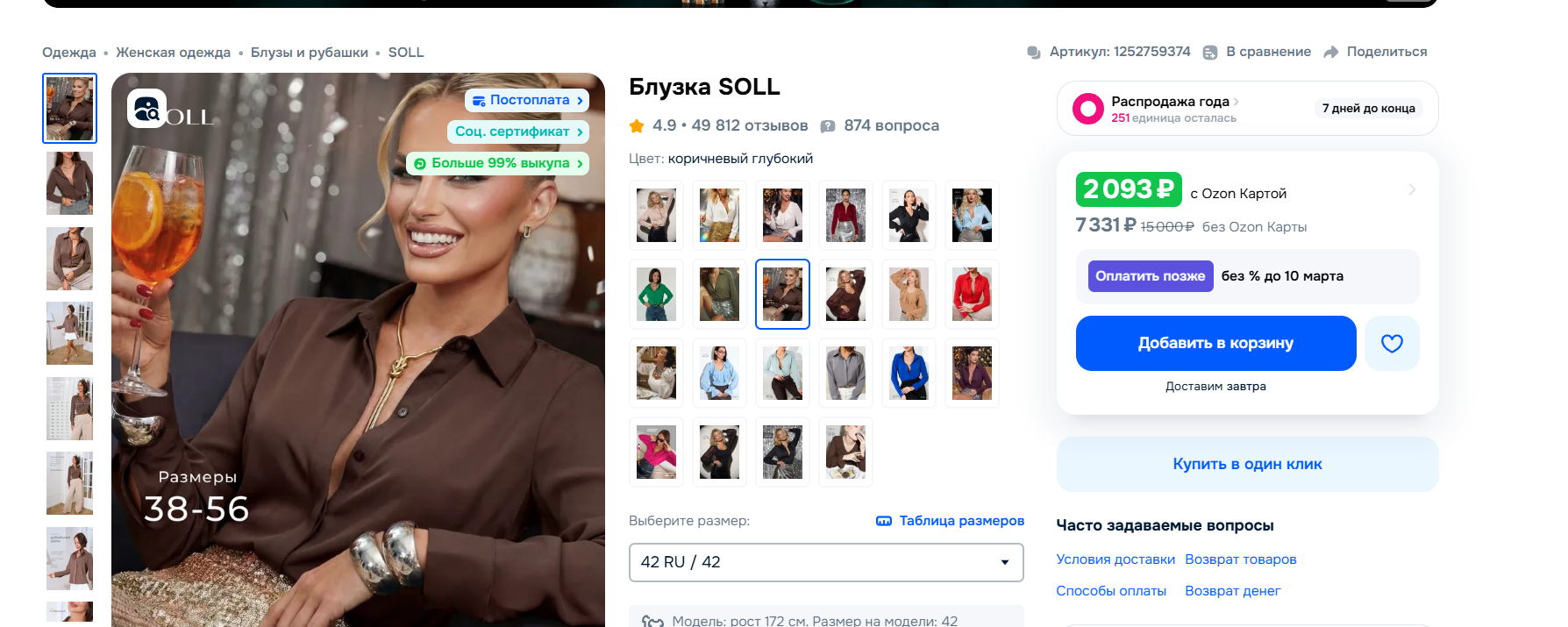Select the olive green blouse color option
The height and width of the screenshot is (627, 1568).
(x=719, y=295)
